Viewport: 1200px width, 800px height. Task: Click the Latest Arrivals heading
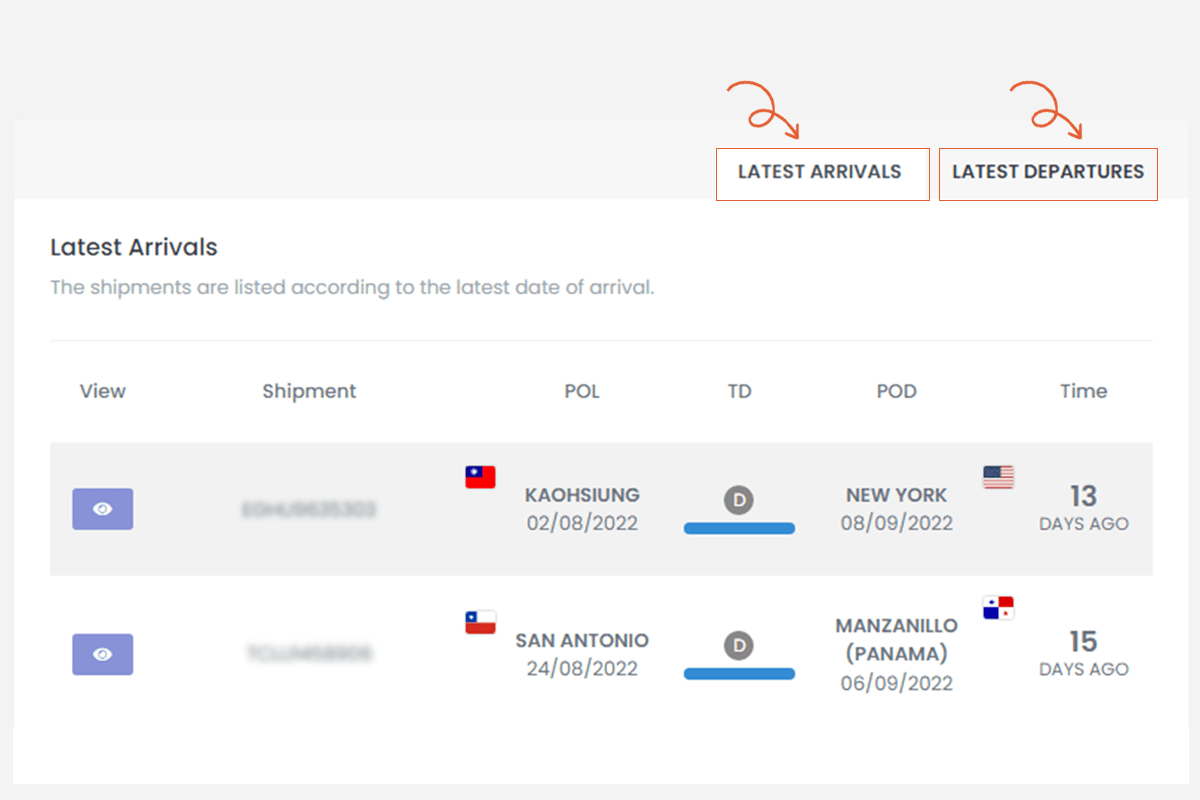tap(133, 247)
